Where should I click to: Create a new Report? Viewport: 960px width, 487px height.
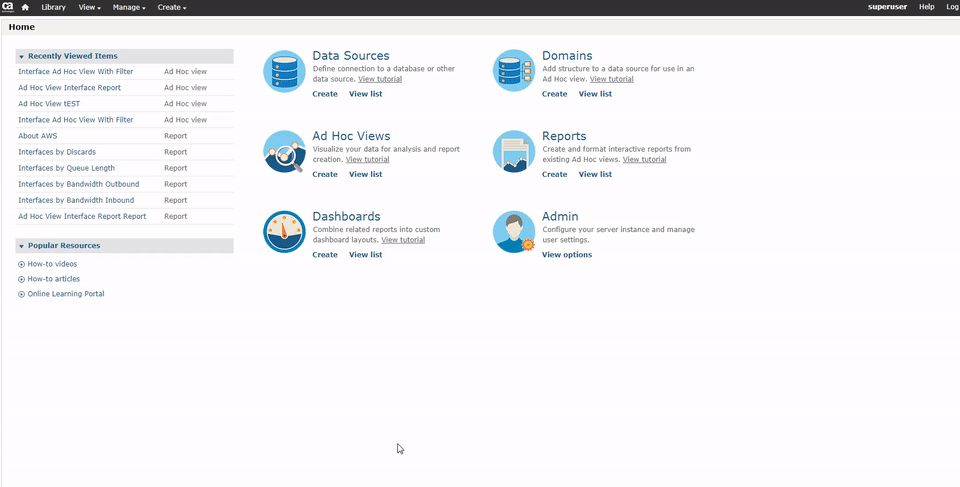tap(554, 174)
